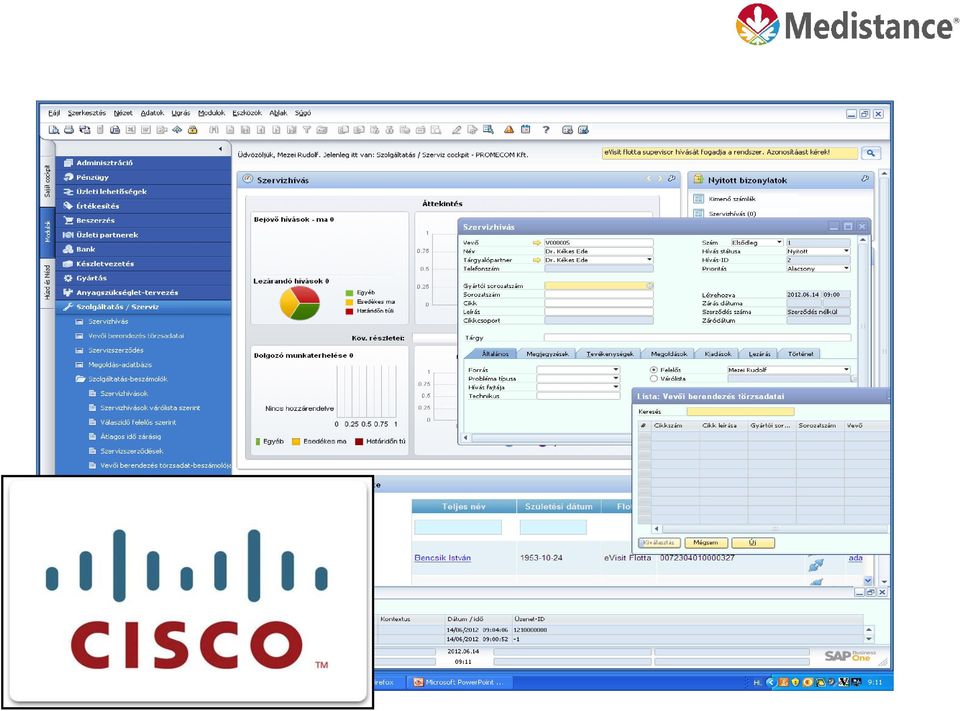Viewport: 960px width, 711px height.
Task: Select the Felelős radio button
Action: tap(654, 370)
